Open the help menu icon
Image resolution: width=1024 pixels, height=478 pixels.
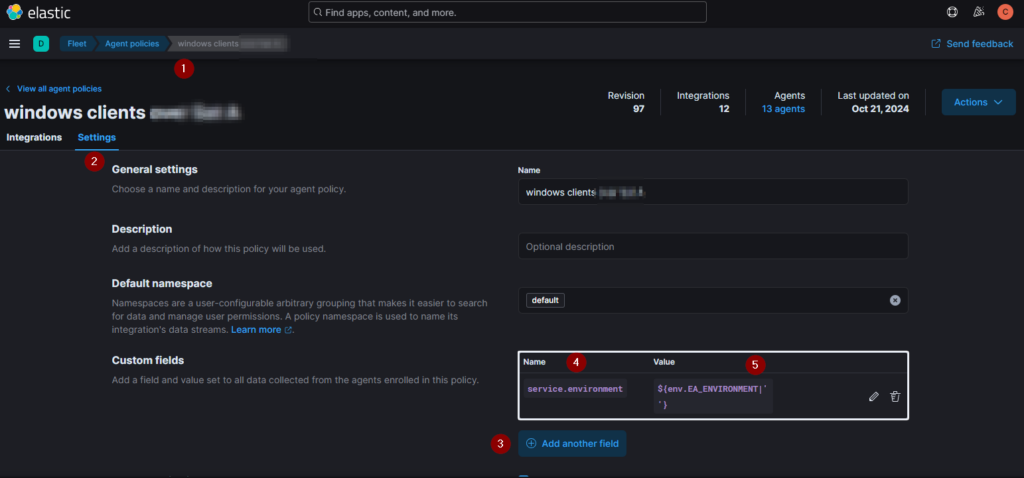tap(952, 12)
